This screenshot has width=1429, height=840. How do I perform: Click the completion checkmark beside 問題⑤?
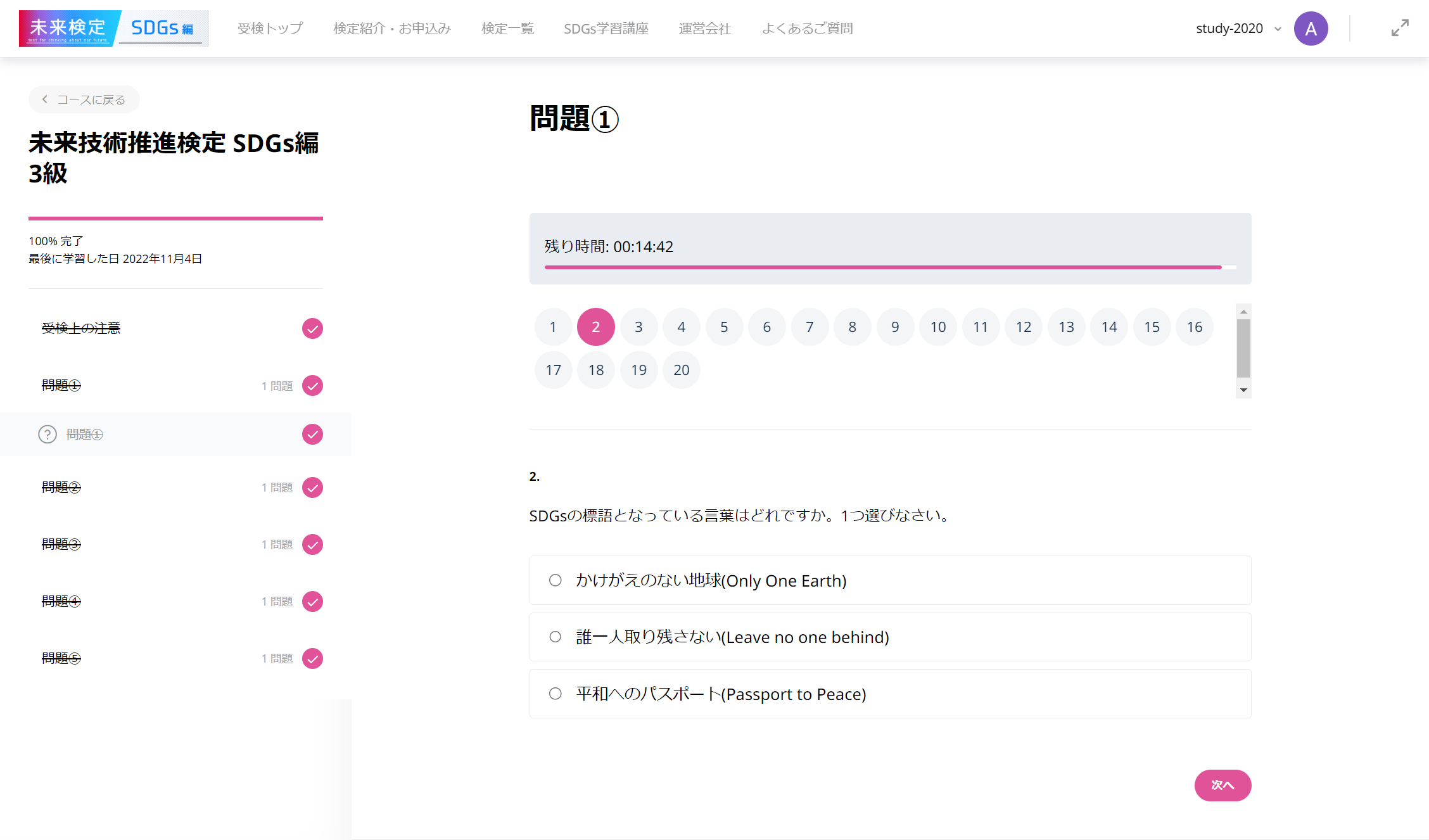tap(312, 658)
